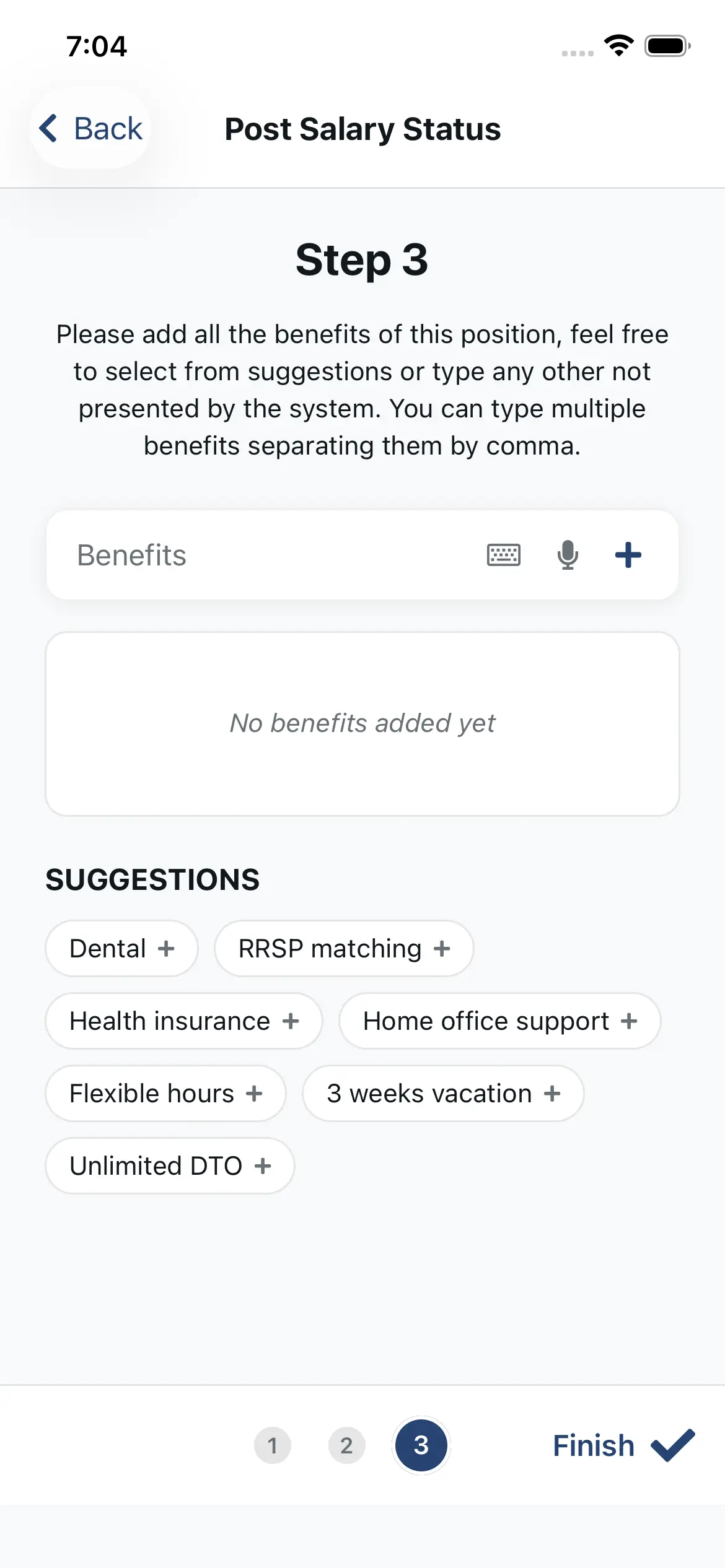Tap the Back button label

[x=108, y=129]
